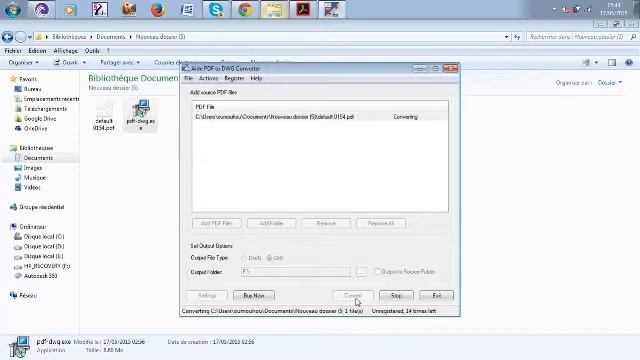This screenshot has width=640, height=360.
Task: Open Emplacements récents in the sidebar
Action: pos(51,99)
